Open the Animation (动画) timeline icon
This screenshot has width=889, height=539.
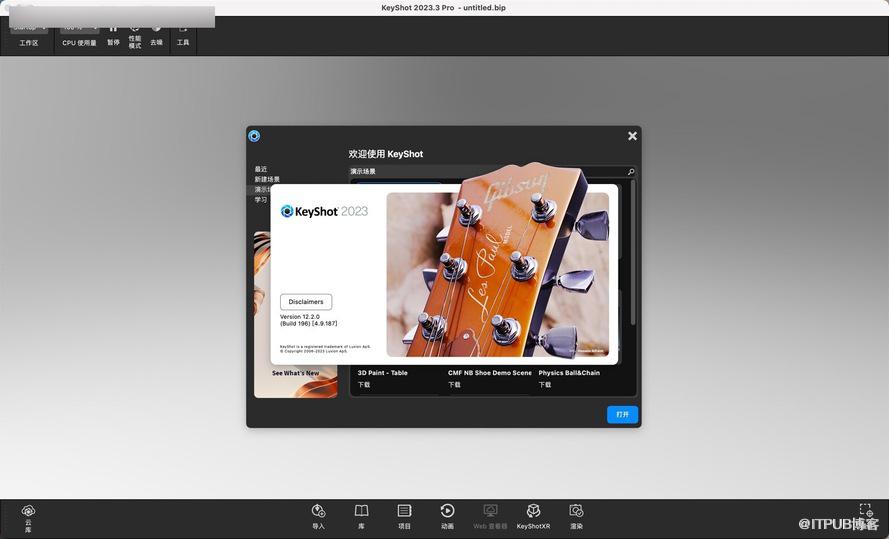click(x=447, y=512)
